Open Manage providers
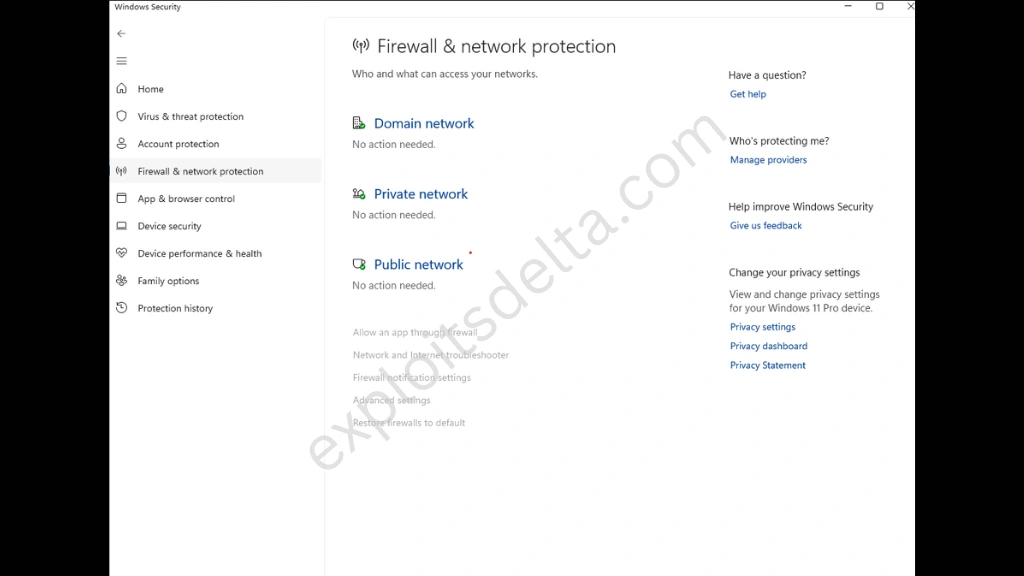1024x576 pixels. click(768, 159)
